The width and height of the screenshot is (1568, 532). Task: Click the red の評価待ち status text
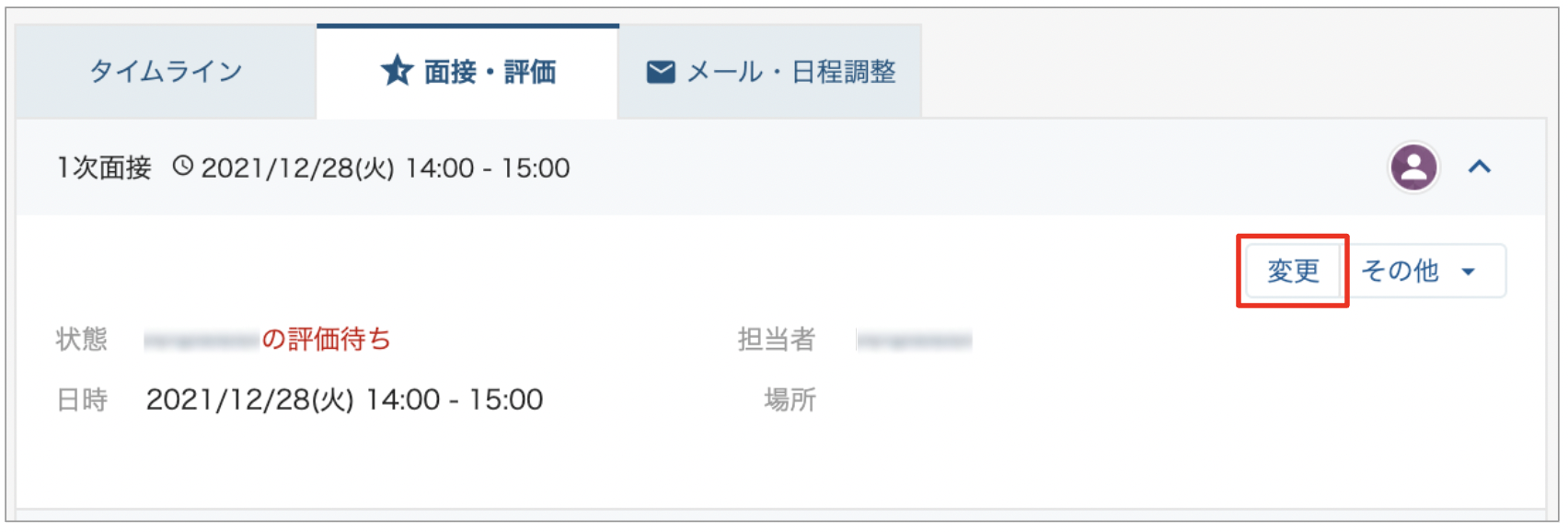(327, 339)
